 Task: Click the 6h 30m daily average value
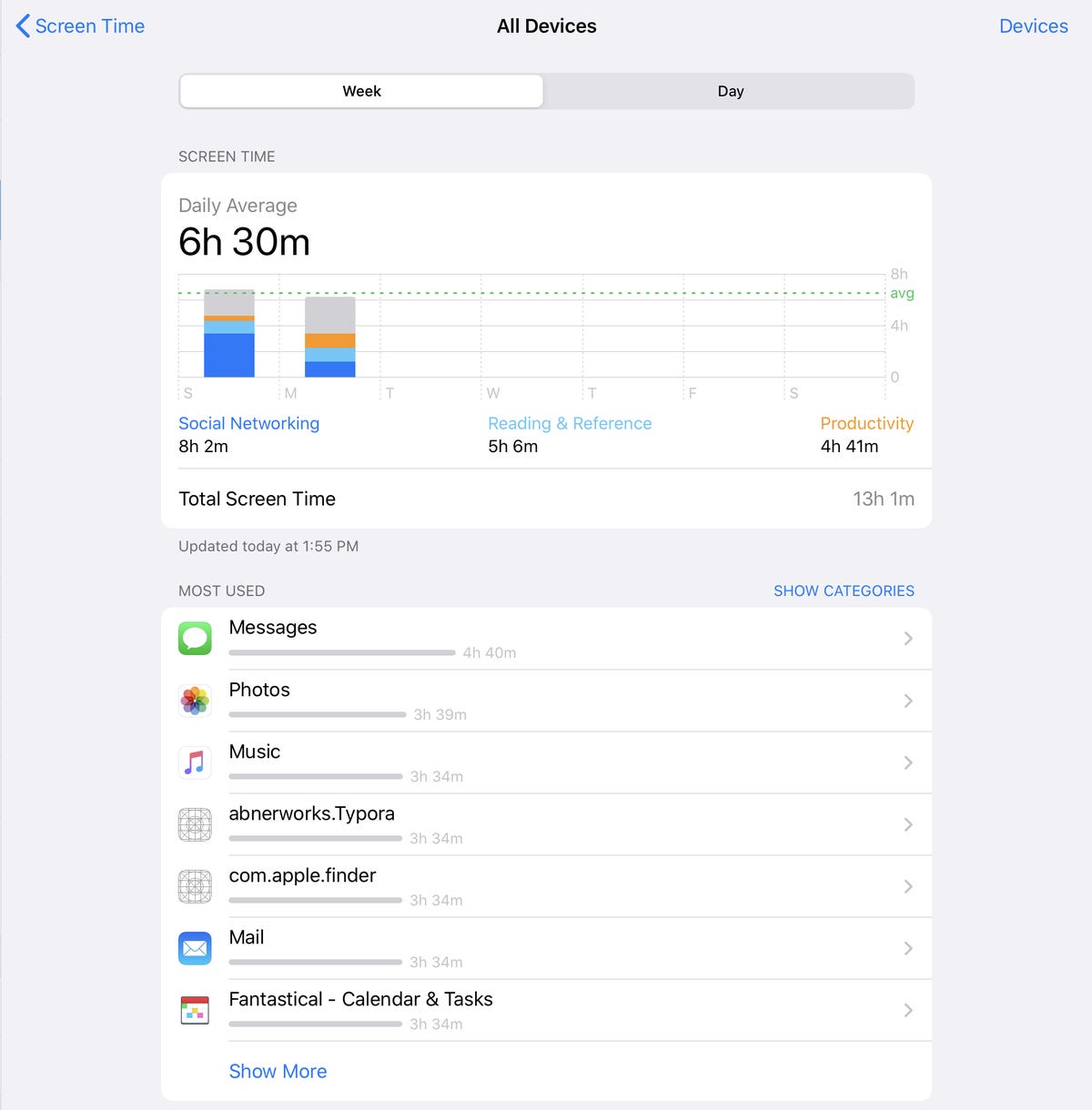pos(244,242)
